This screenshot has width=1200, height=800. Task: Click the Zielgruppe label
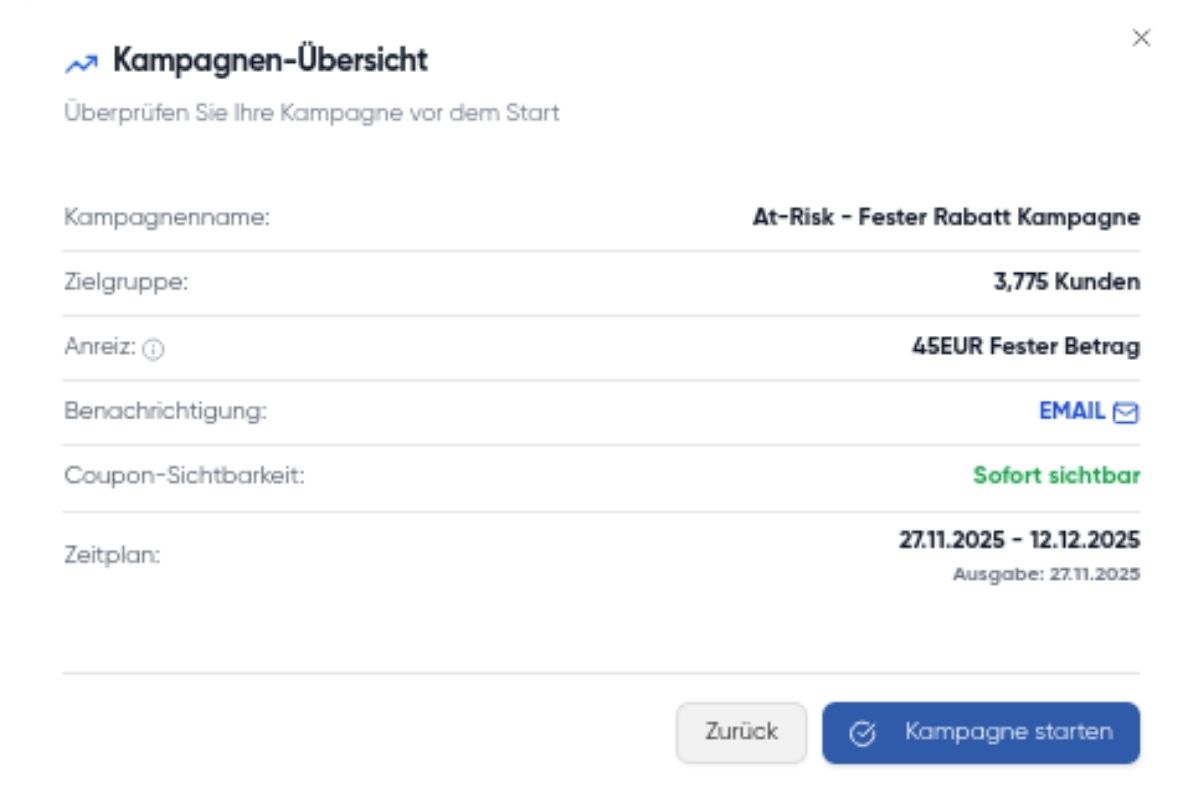pyautogui.click(x=126, y=282)
